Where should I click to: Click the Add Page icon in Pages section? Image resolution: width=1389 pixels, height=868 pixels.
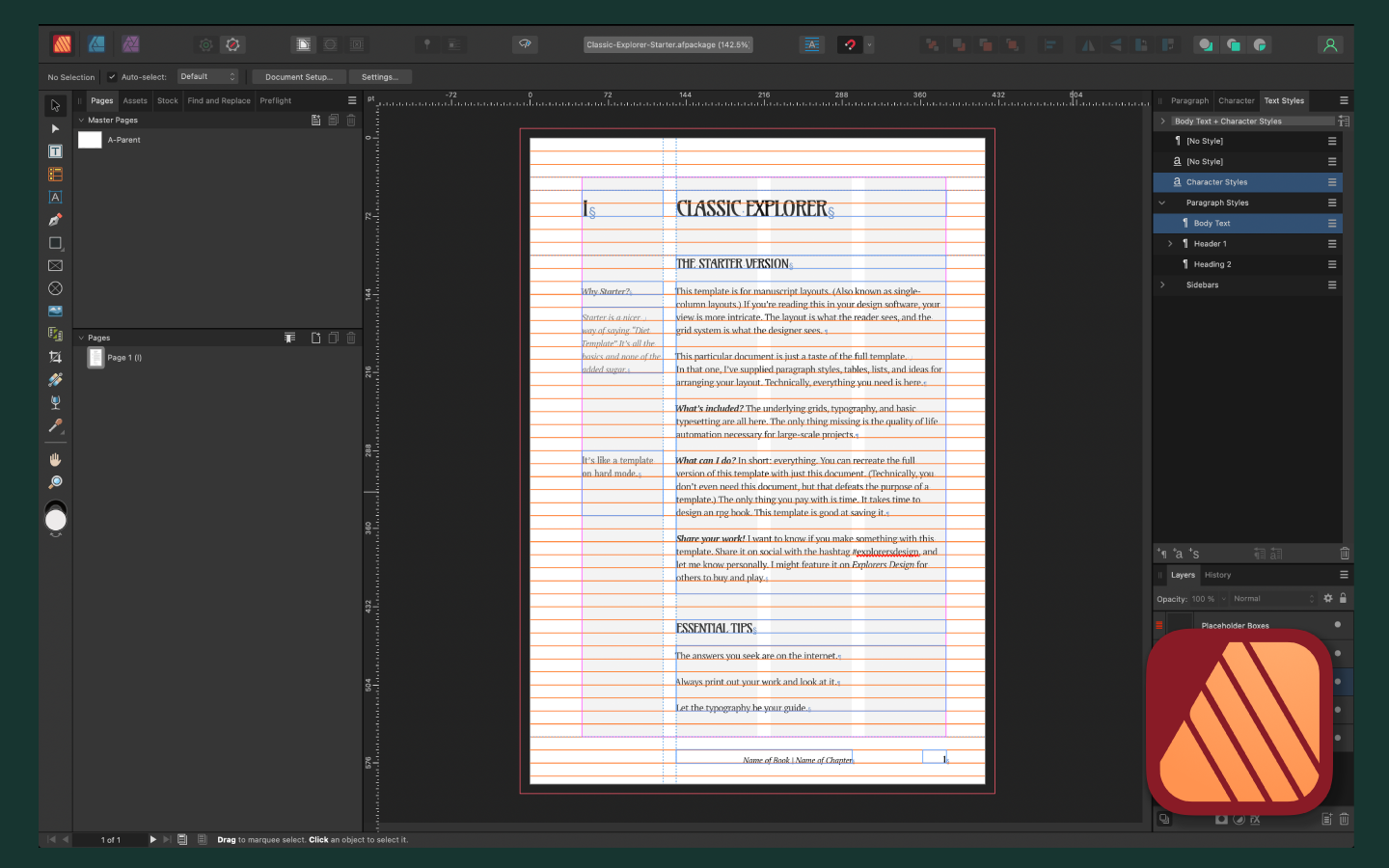(315, 338)
